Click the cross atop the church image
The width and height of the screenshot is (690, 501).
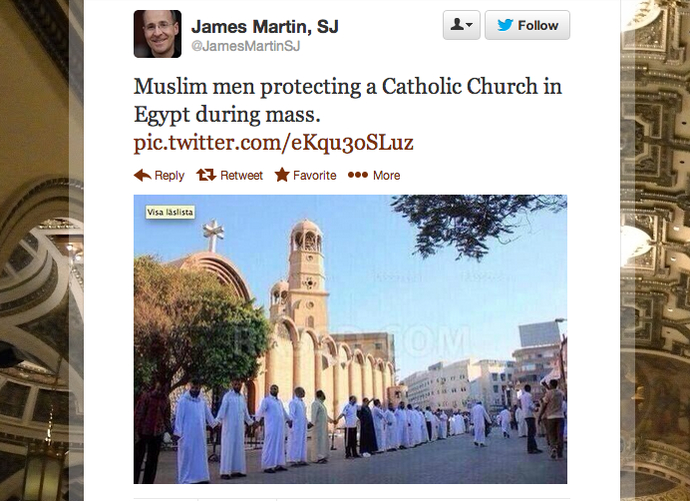pos(213,235)
